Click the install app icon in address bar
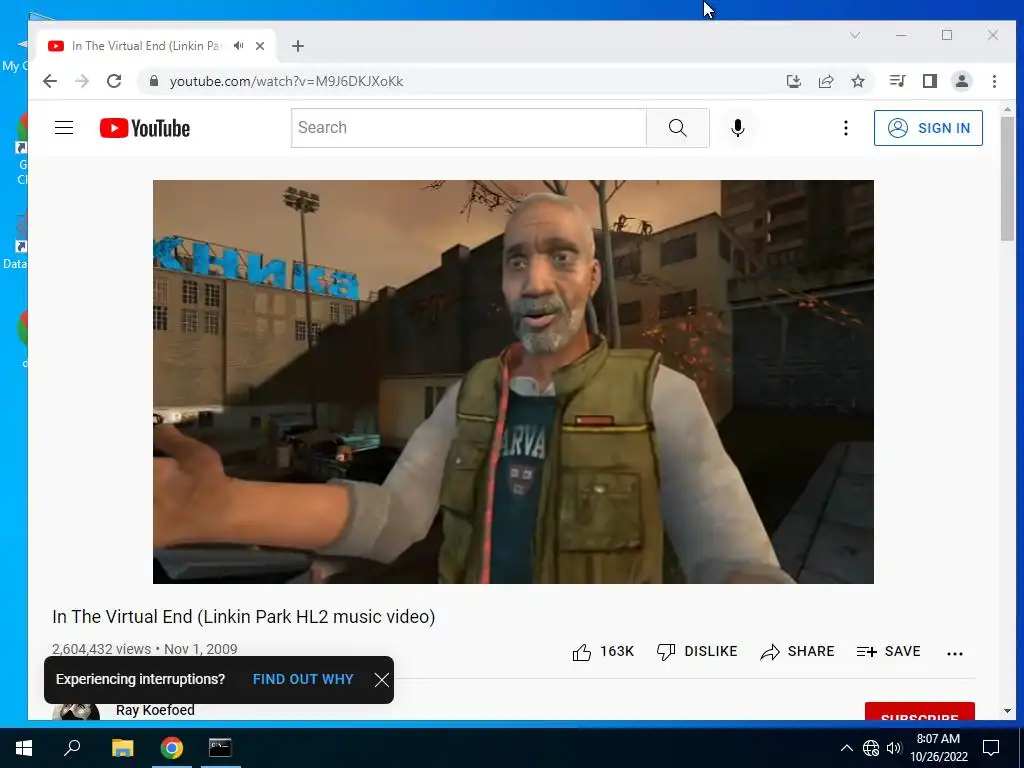 (793, 81)
